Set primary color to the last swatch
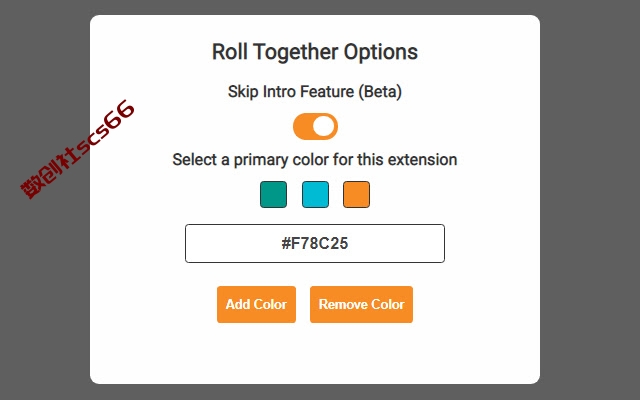640x400 pixels. (356, 195)
